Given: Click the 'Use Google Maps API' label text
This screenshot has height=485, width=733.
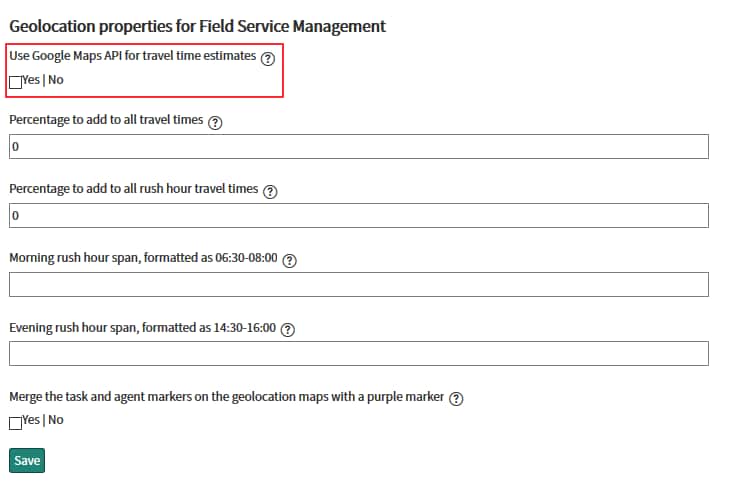Looking at the screenshot, I should pos(132,57).
